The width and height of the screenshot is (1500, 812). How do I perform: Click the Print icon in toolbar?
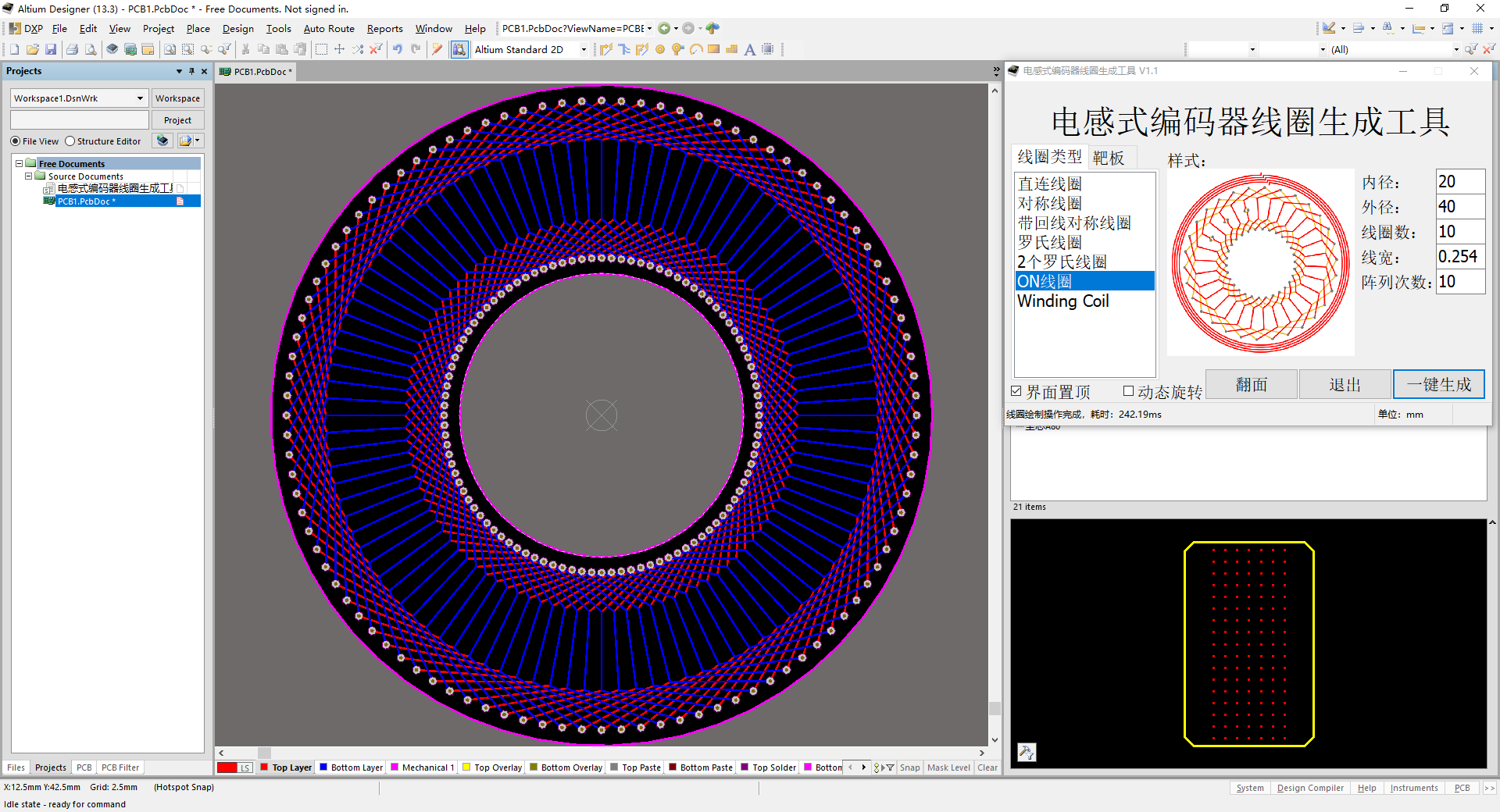[x=72, y=49]
